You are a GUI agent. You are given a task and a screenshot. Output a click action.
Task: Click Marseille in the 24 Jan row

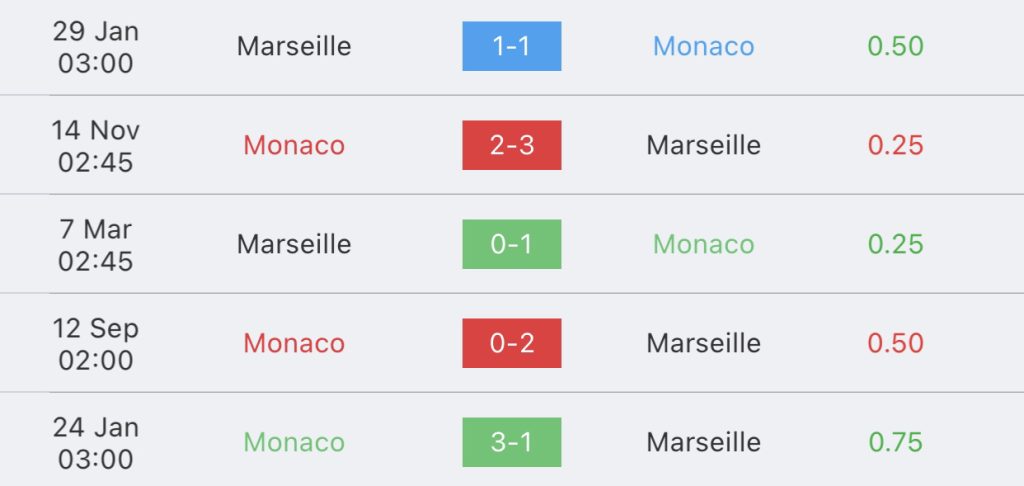click(703, 442)
